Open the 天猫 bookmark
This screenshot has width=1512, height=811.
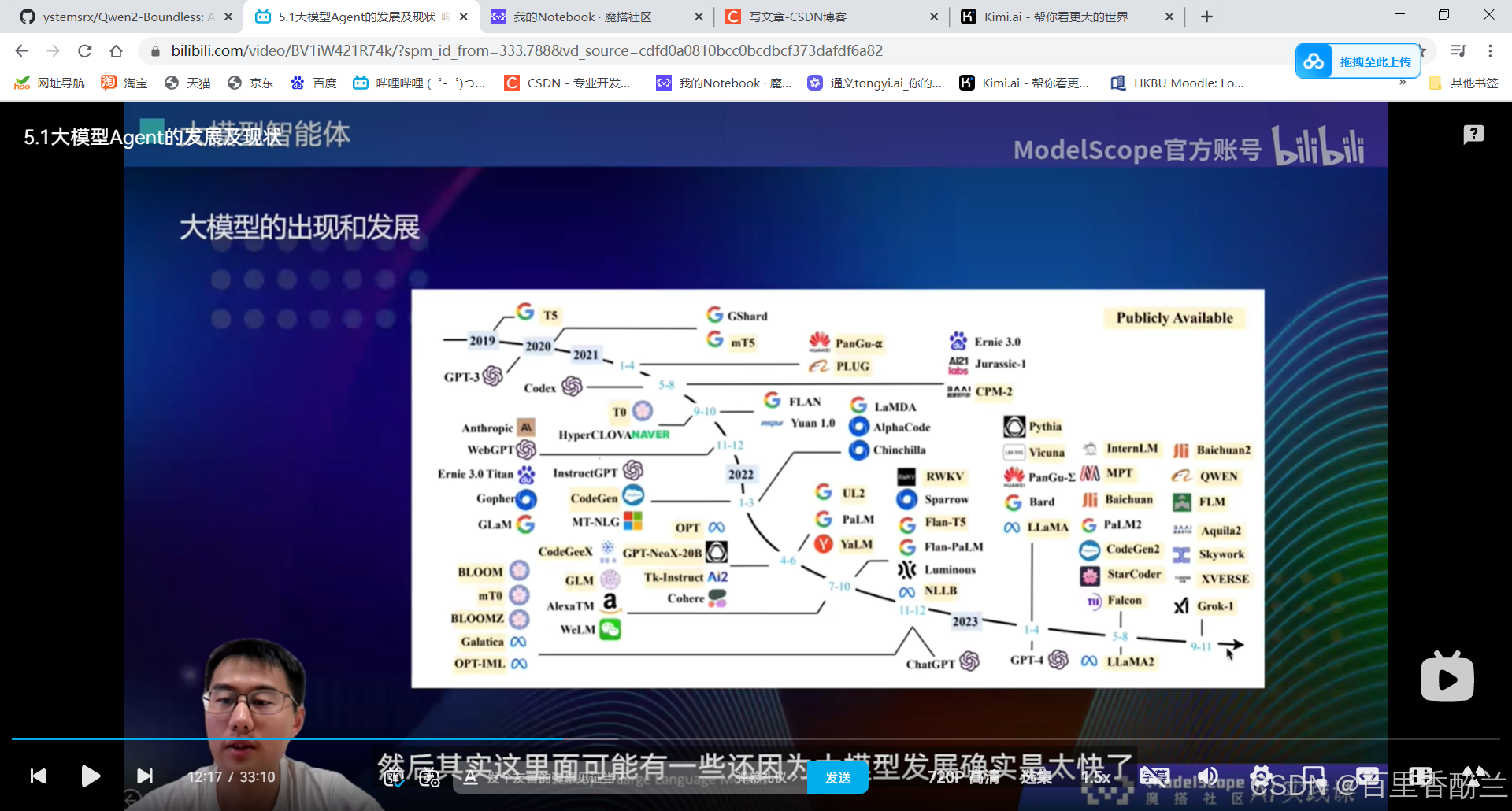pyautogui.click(x=187, y=83)
